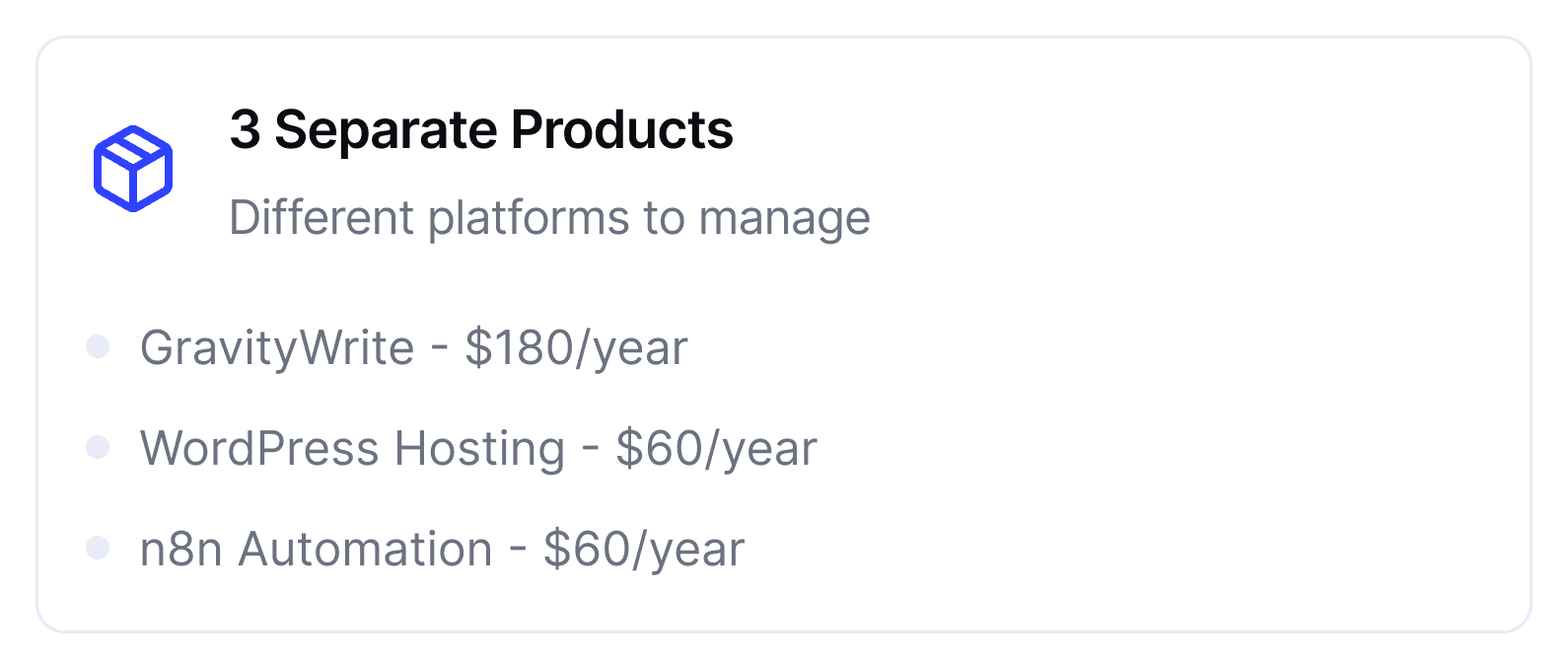Select the "3 Separate Products" heading

[481, 129]
